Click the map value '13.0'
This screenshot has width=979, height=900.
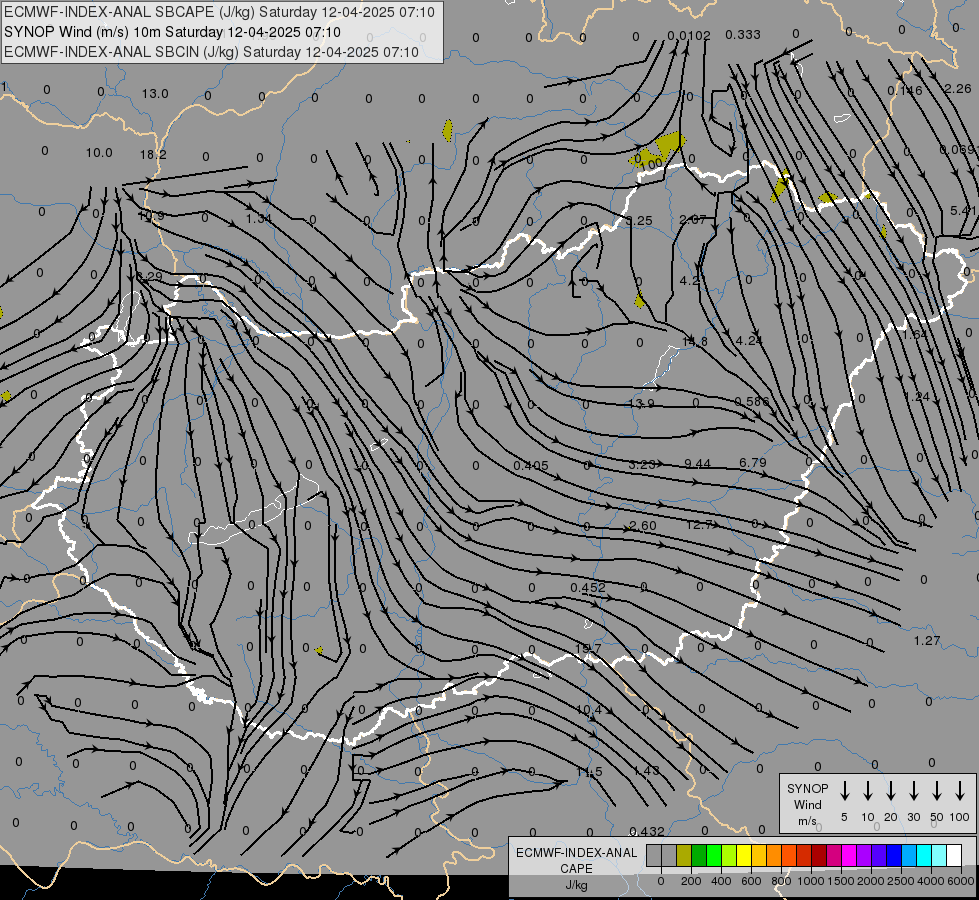[x=155, y=94]
